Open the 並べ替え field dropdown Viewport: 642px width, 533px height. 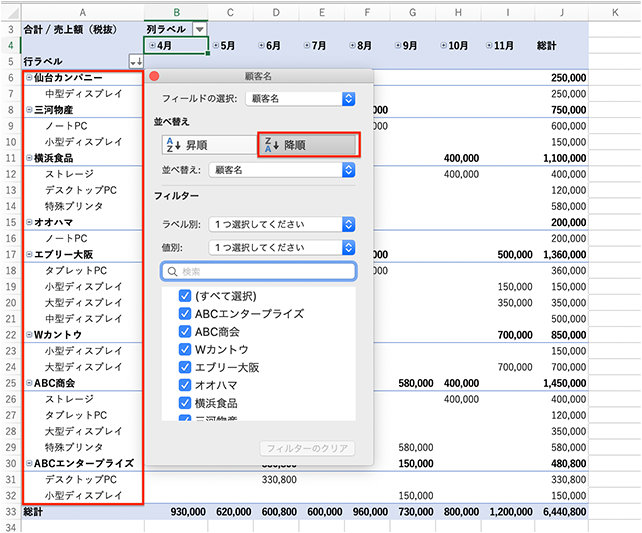(x=282, y=170)
